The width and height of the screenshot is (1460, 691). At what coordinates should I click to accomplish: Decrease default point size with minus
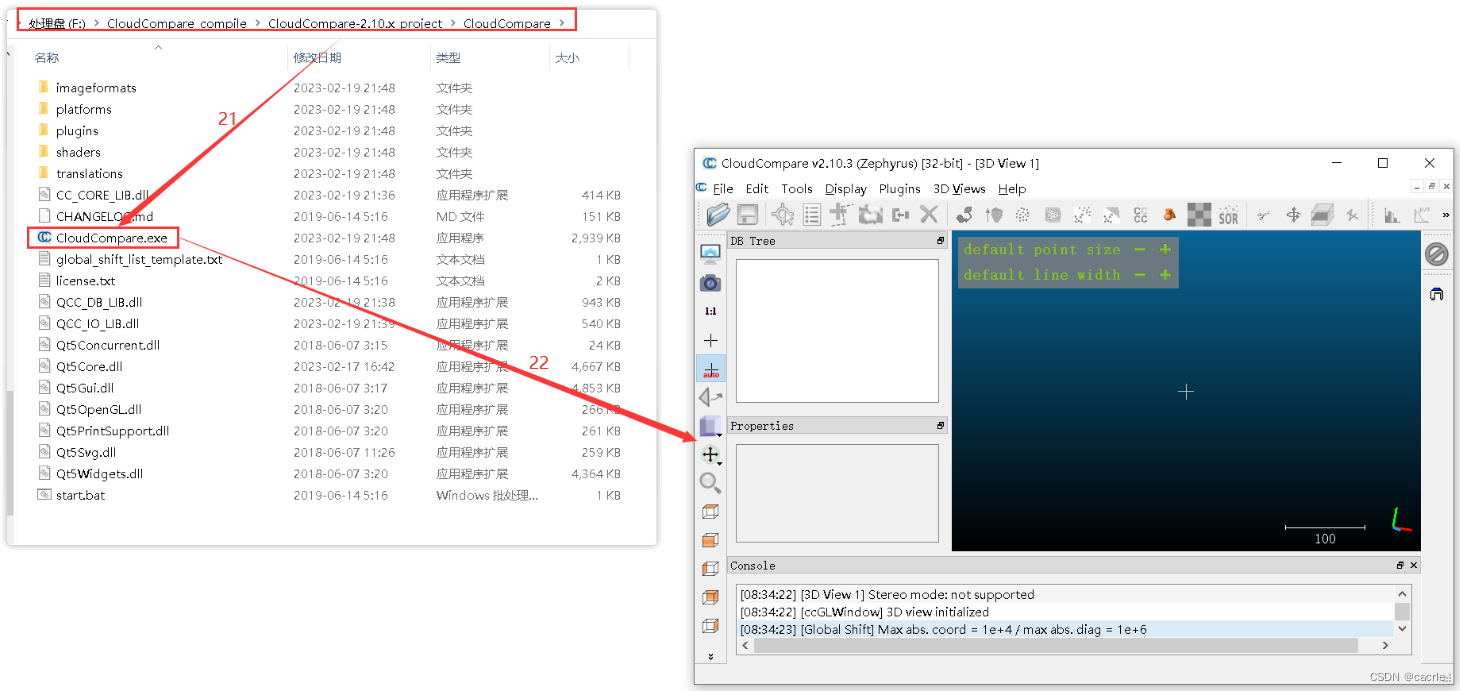coord(1140,249)
